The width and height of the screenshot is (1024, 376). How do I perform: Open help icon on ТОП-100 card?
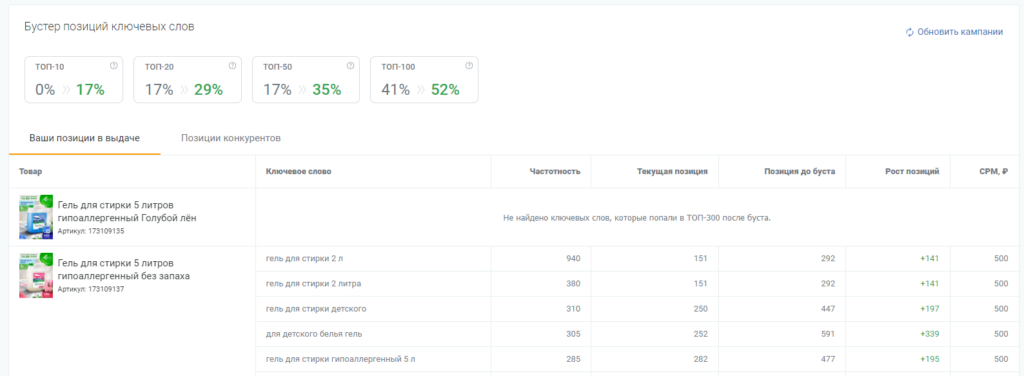tap(468, 65)
